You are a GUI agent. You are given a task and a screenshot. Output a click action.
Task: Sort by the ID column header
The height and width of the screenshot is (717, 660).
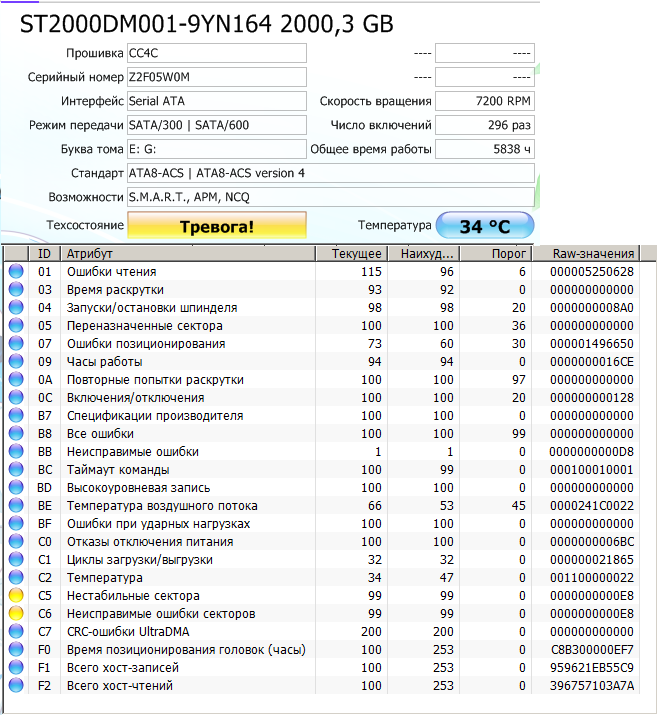point(45,254)
